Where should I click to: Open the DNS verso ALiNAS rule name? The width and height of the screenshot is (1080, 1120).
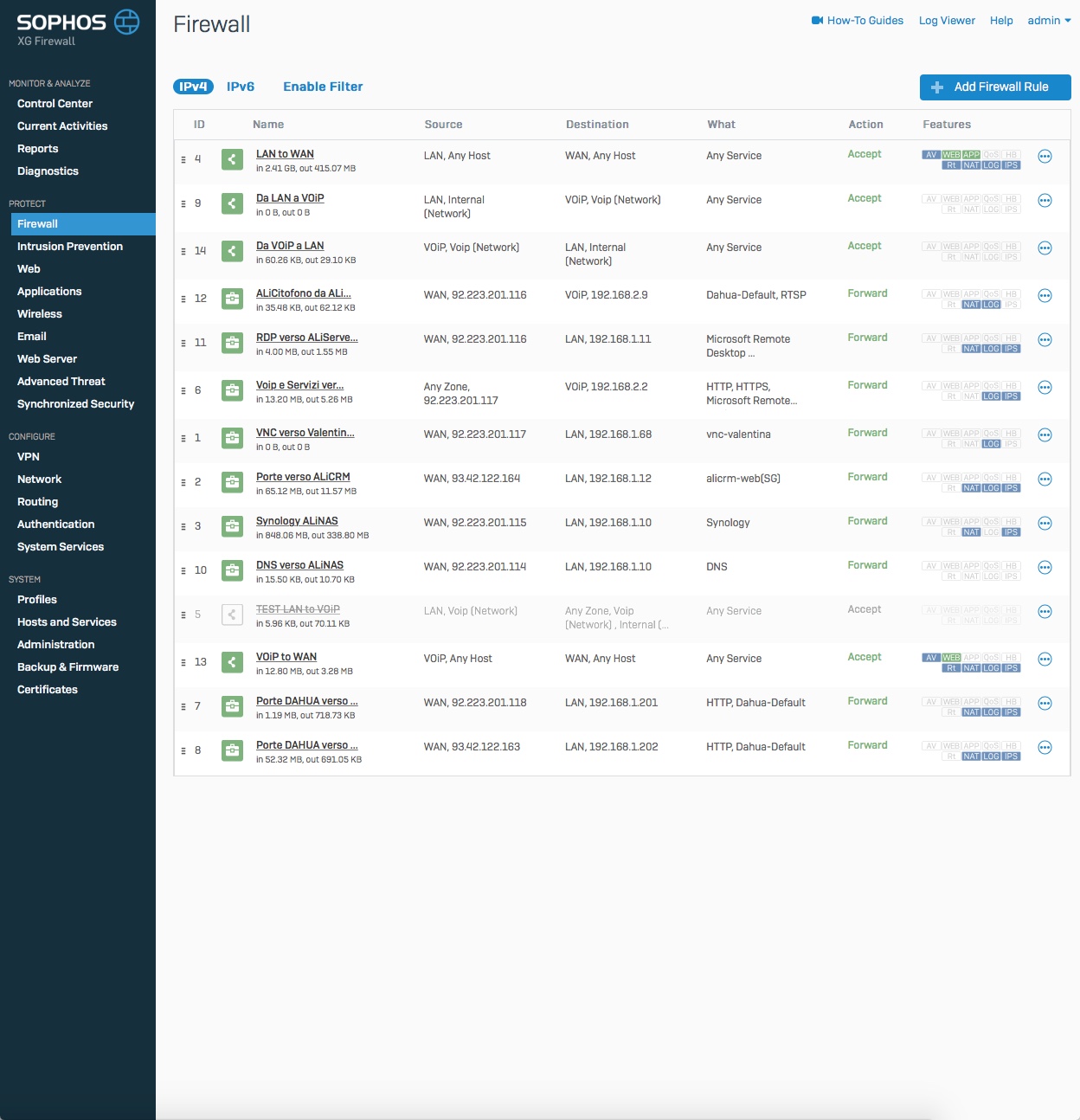(x=299, y=565)
